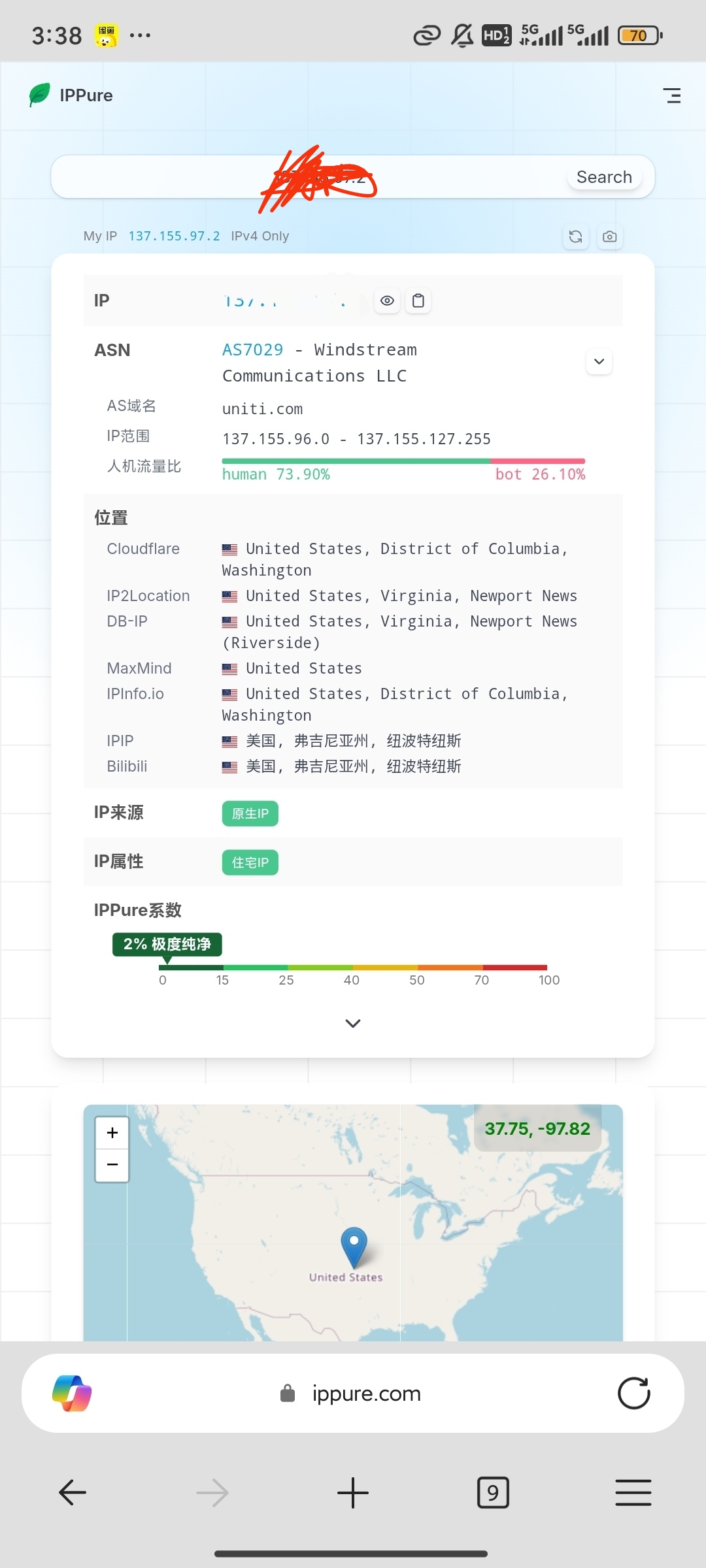This screenshot has width=706, height=1568.
Task: Click the IP2Location row label
Action: 148,596
